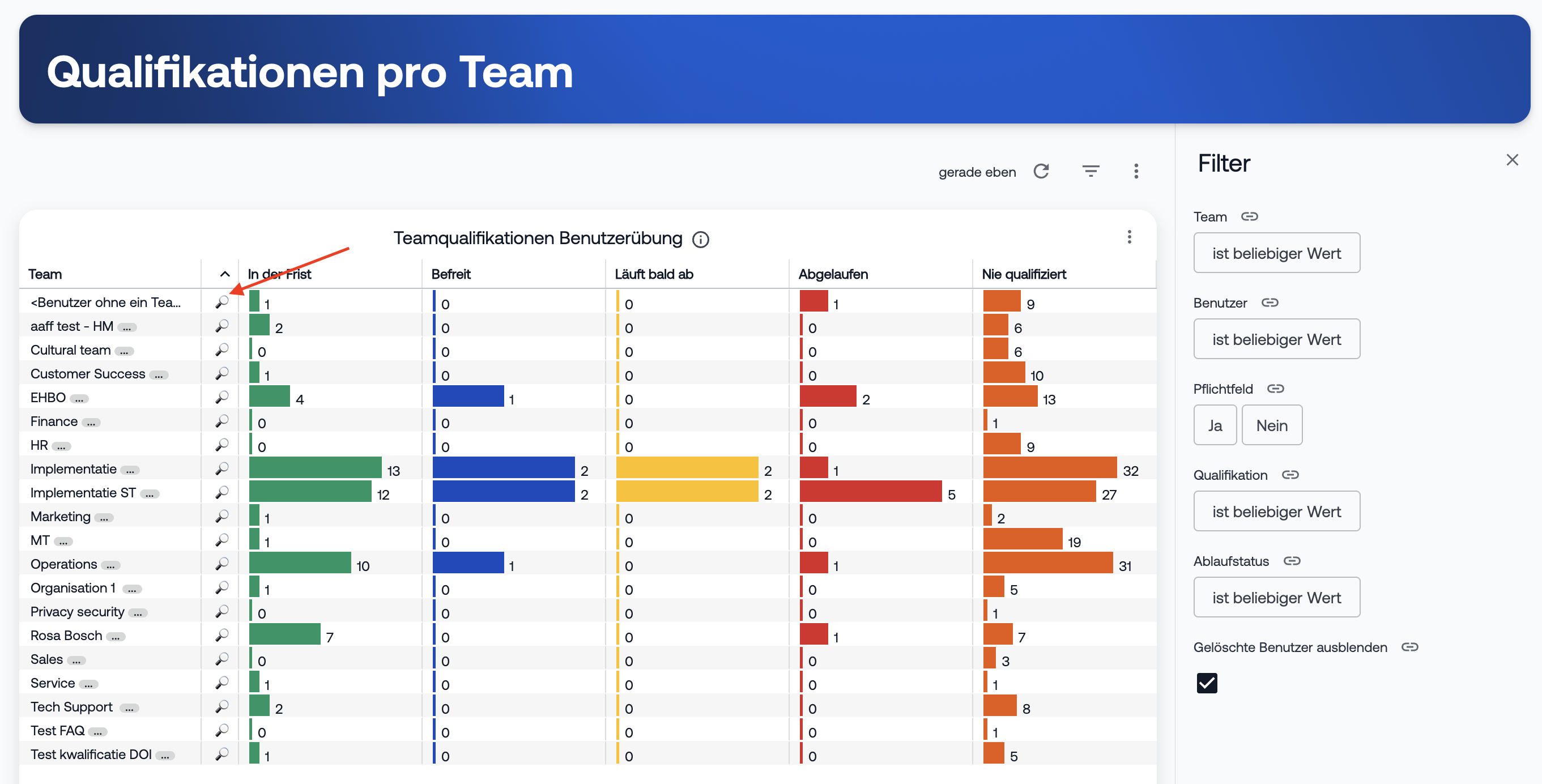Select Nein for Pflichtfeld filter
The width and height of the screenshot is (1542, 784).
tap(1271, 425)
